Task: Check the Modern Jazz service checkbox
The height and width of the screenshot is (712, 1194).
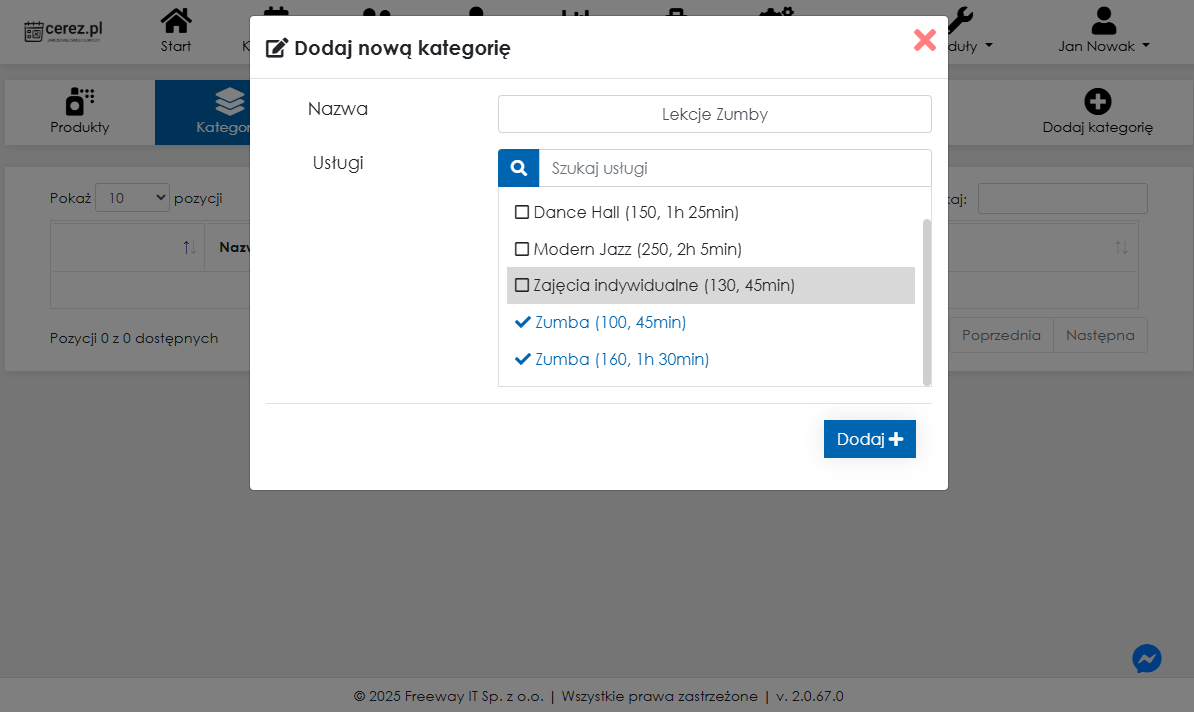Action: coord(521,249)
